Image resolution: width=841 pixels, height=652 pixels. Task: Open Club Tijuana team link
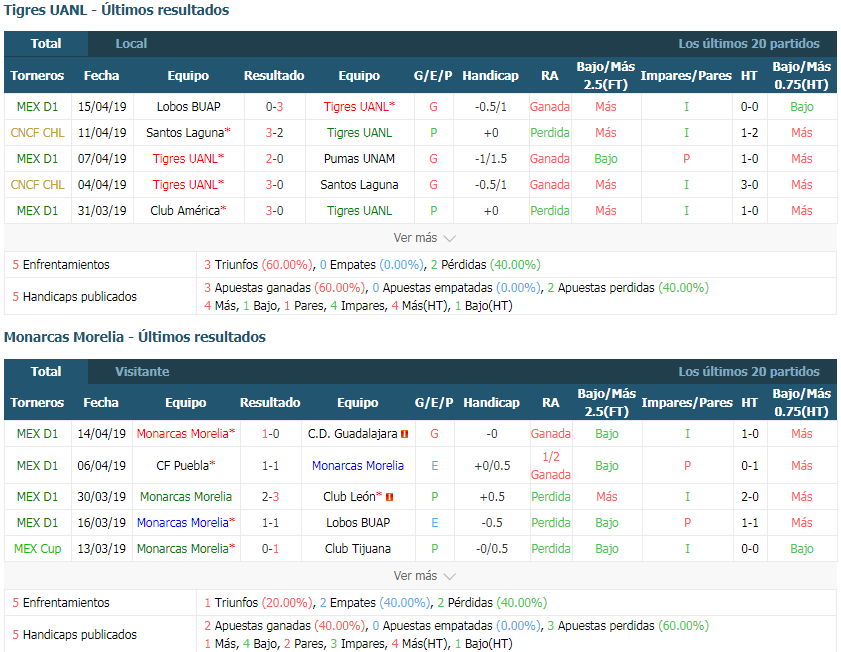(358, 549)
